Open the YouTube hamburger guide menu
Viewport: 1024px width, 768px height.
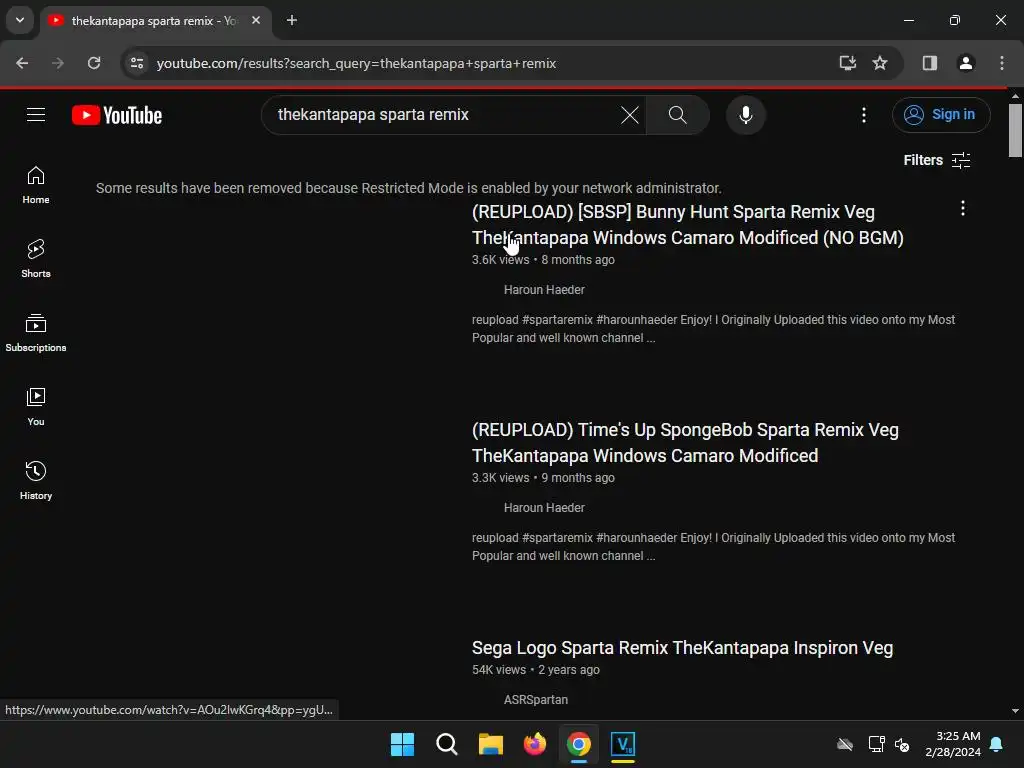click(x=36, y=115)
